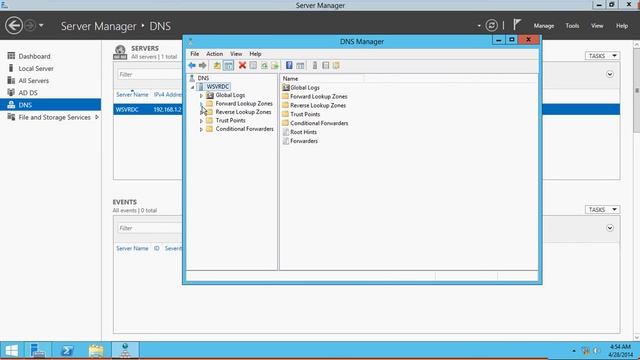Image resolution: width=640 pixels, height=360 pixels.
Task: Click the Refresh toolbar icon in DNS Manager
Action: pos(264,65)
